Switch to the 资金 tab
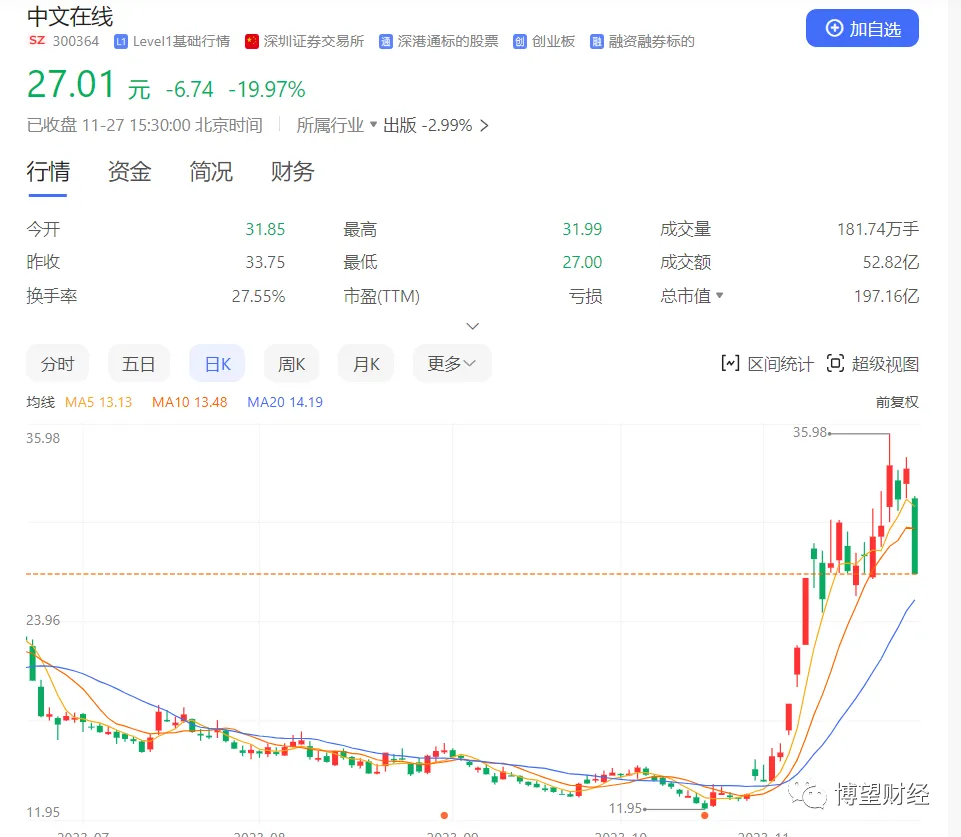 pos(129,172)
